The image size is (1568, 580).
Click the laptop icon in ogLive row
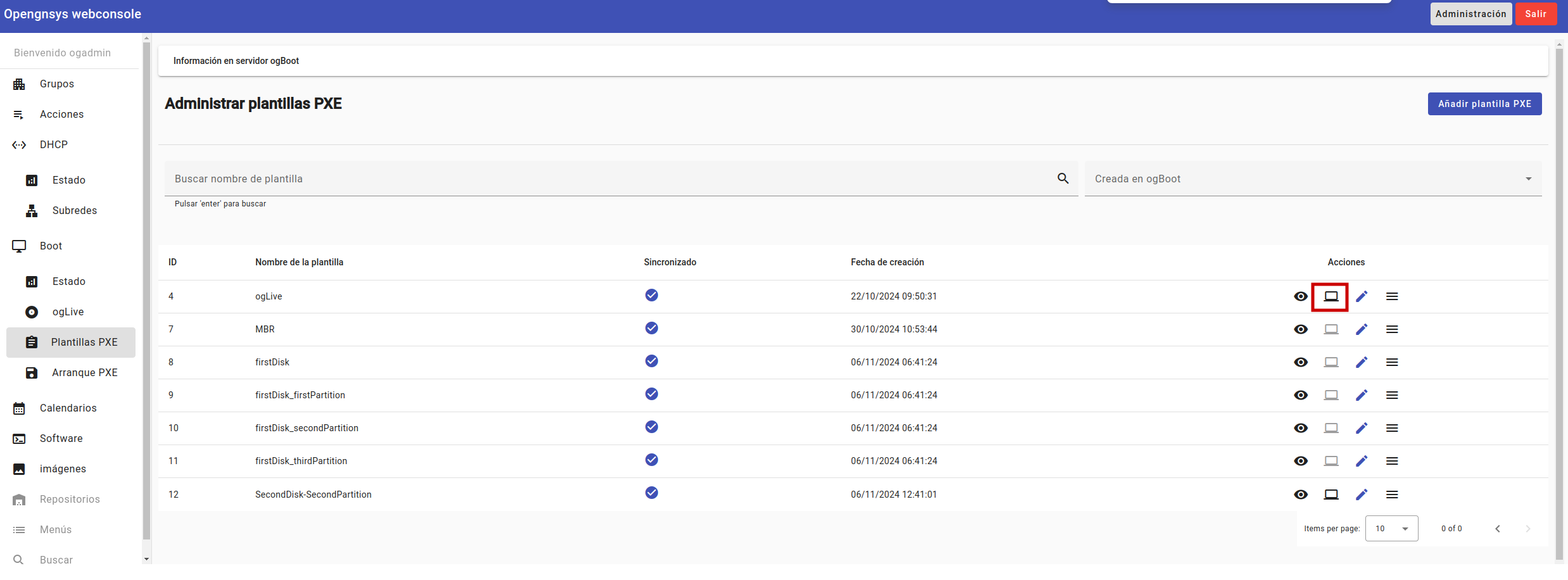click(x=1331, y=296)
